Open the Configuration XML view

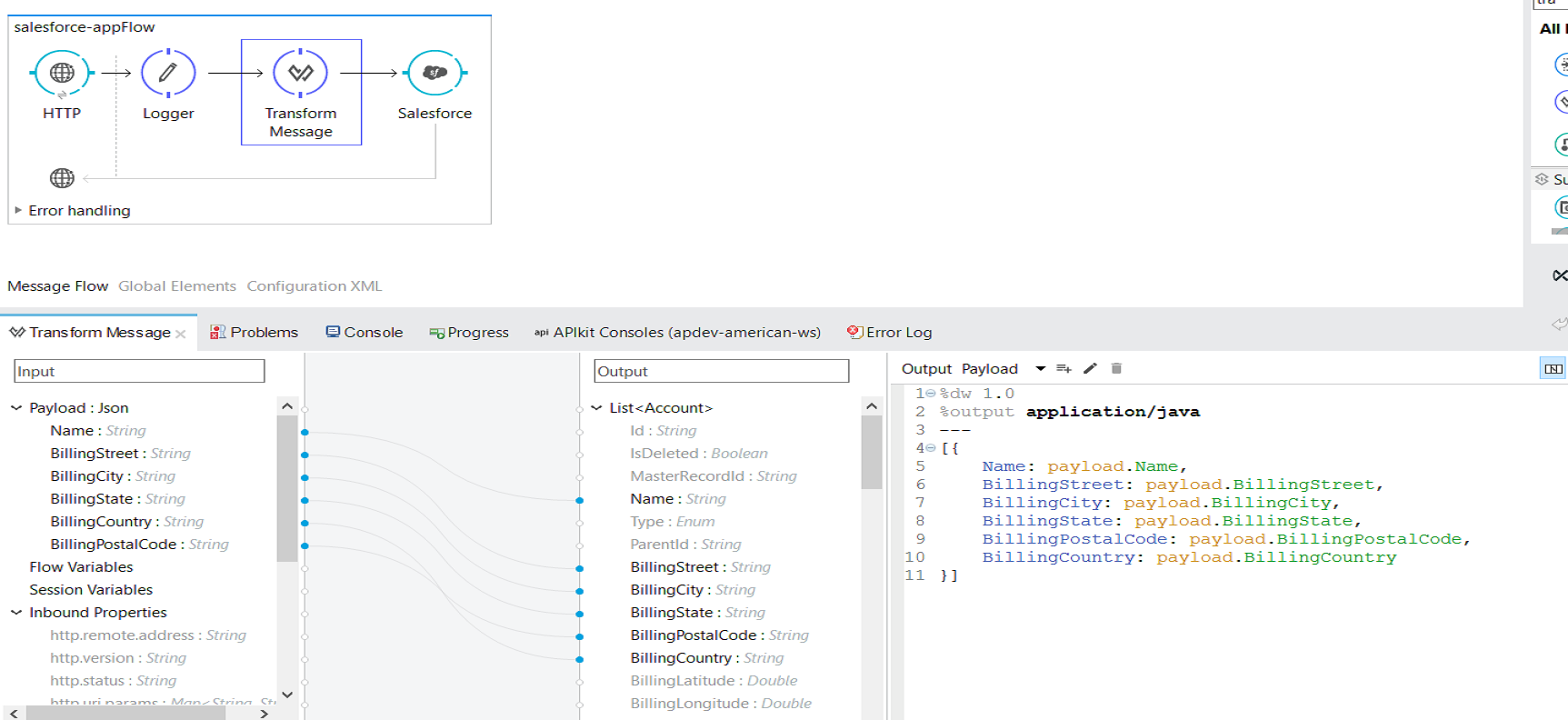tap(314, 286)
